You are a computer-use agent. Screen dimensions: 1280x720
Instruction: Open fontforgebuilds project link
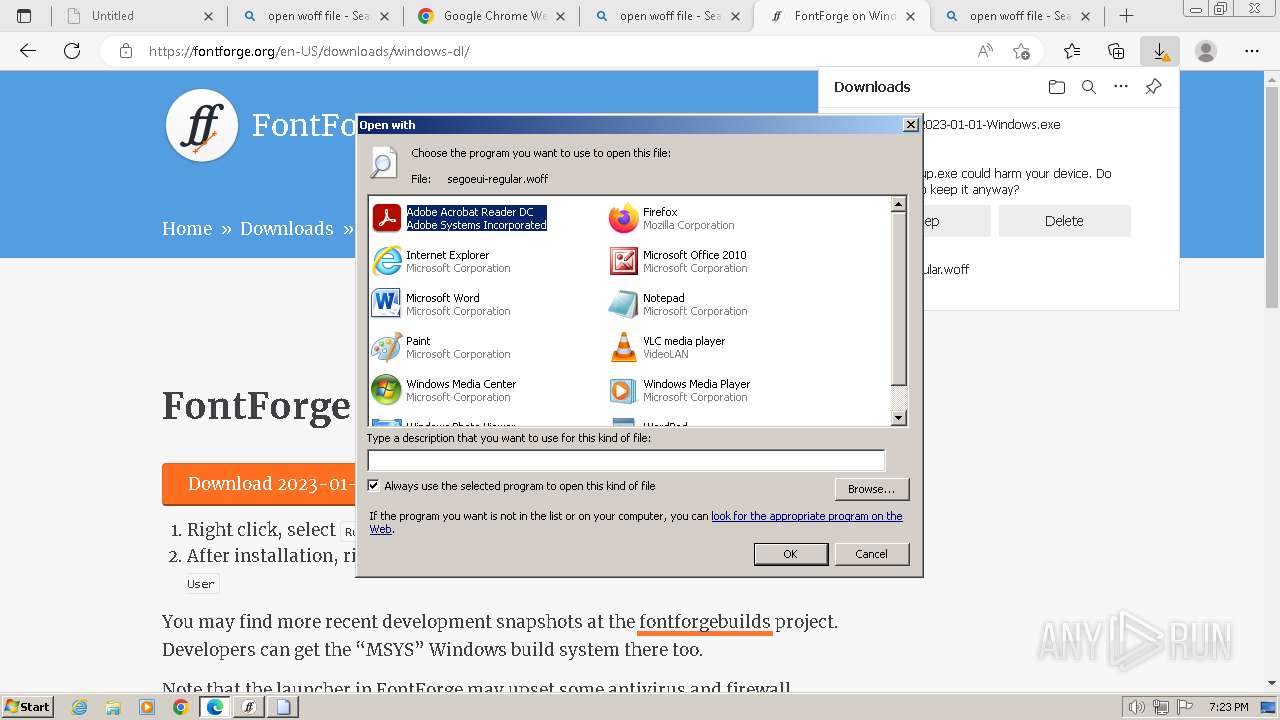point(705,622)
